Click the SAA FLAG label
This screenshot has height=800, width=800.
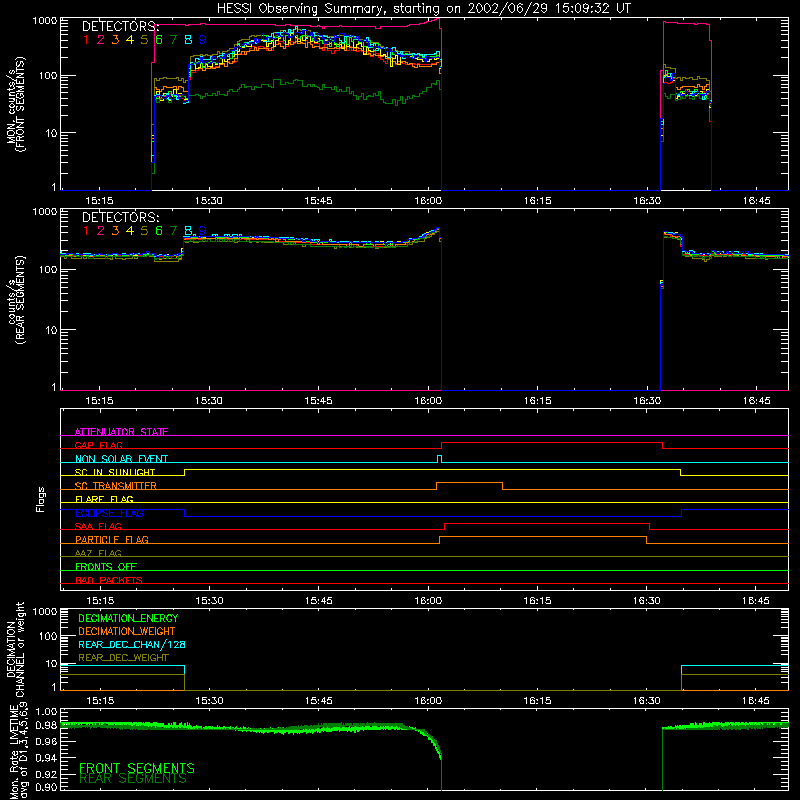(x=98, y=526)
